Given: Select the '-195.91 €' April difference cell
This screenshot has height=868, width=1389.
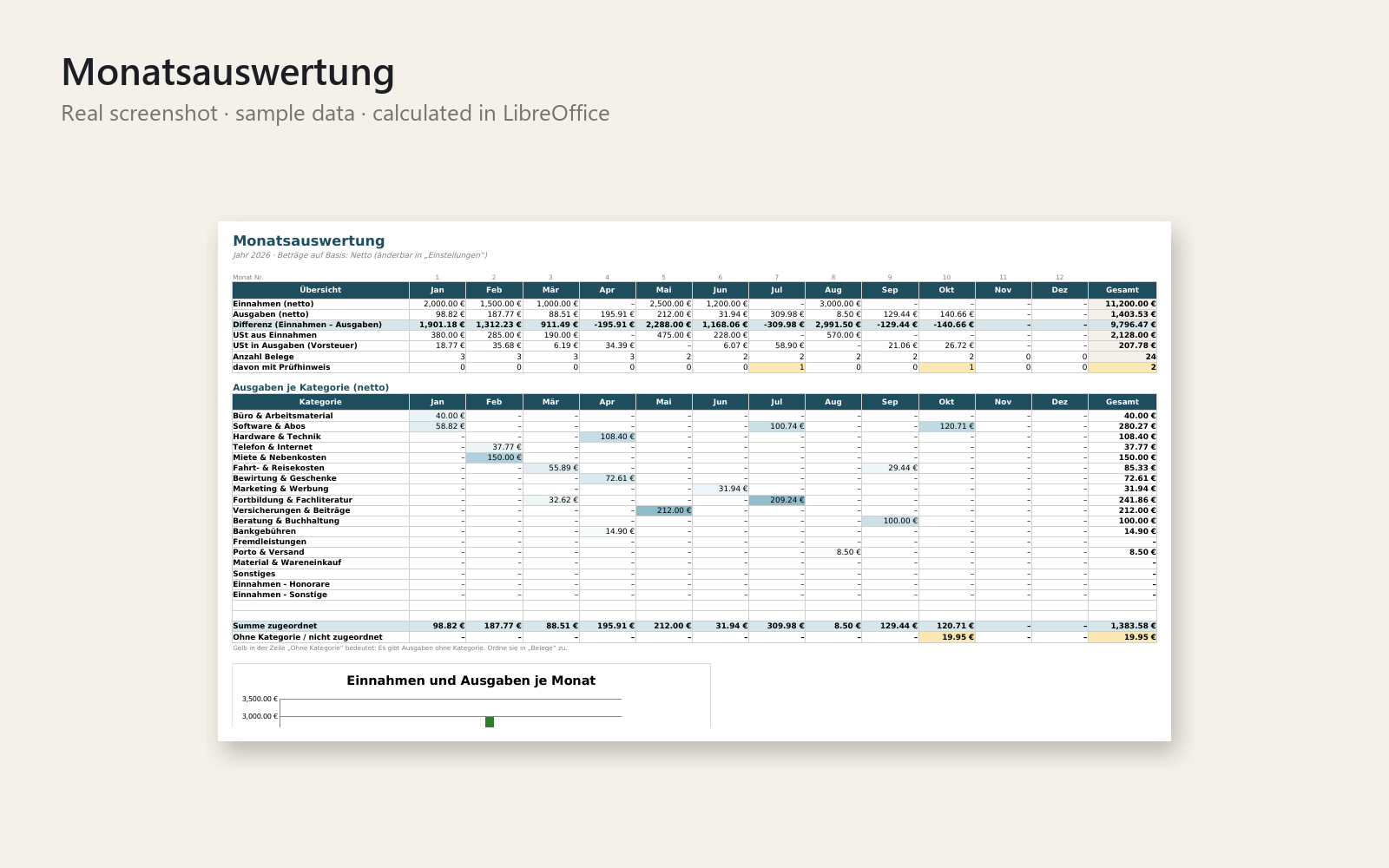Looking at the screenshot, I should [608, 325].
